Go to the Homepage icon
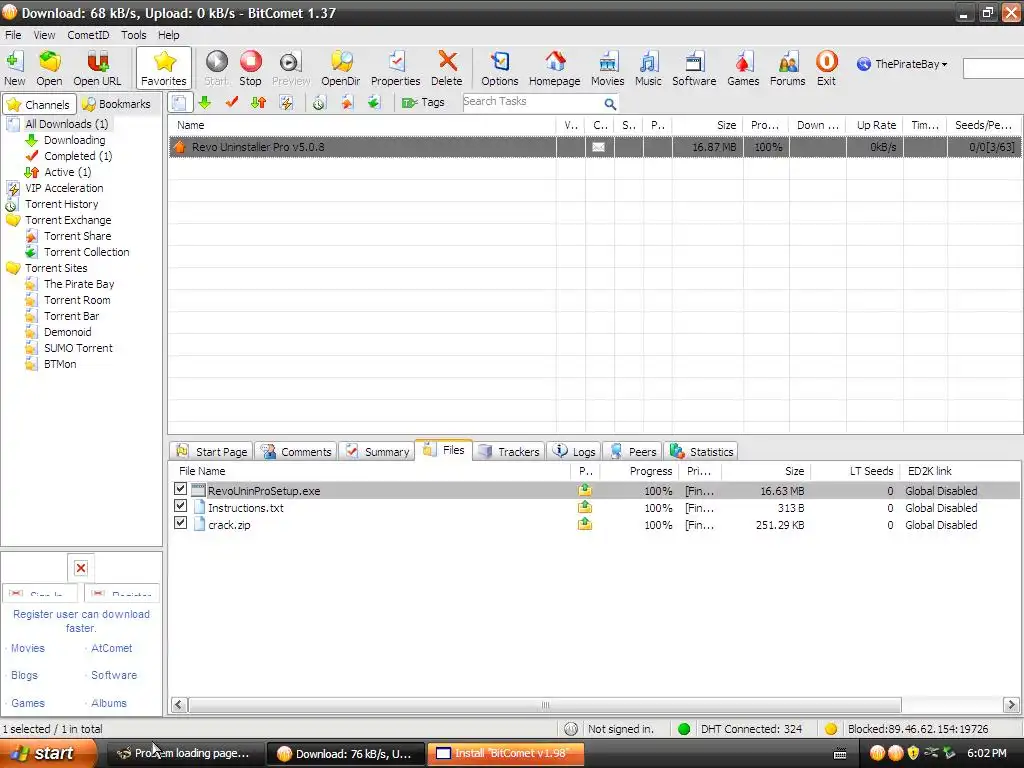1024x768 pixels. (554, 68)
